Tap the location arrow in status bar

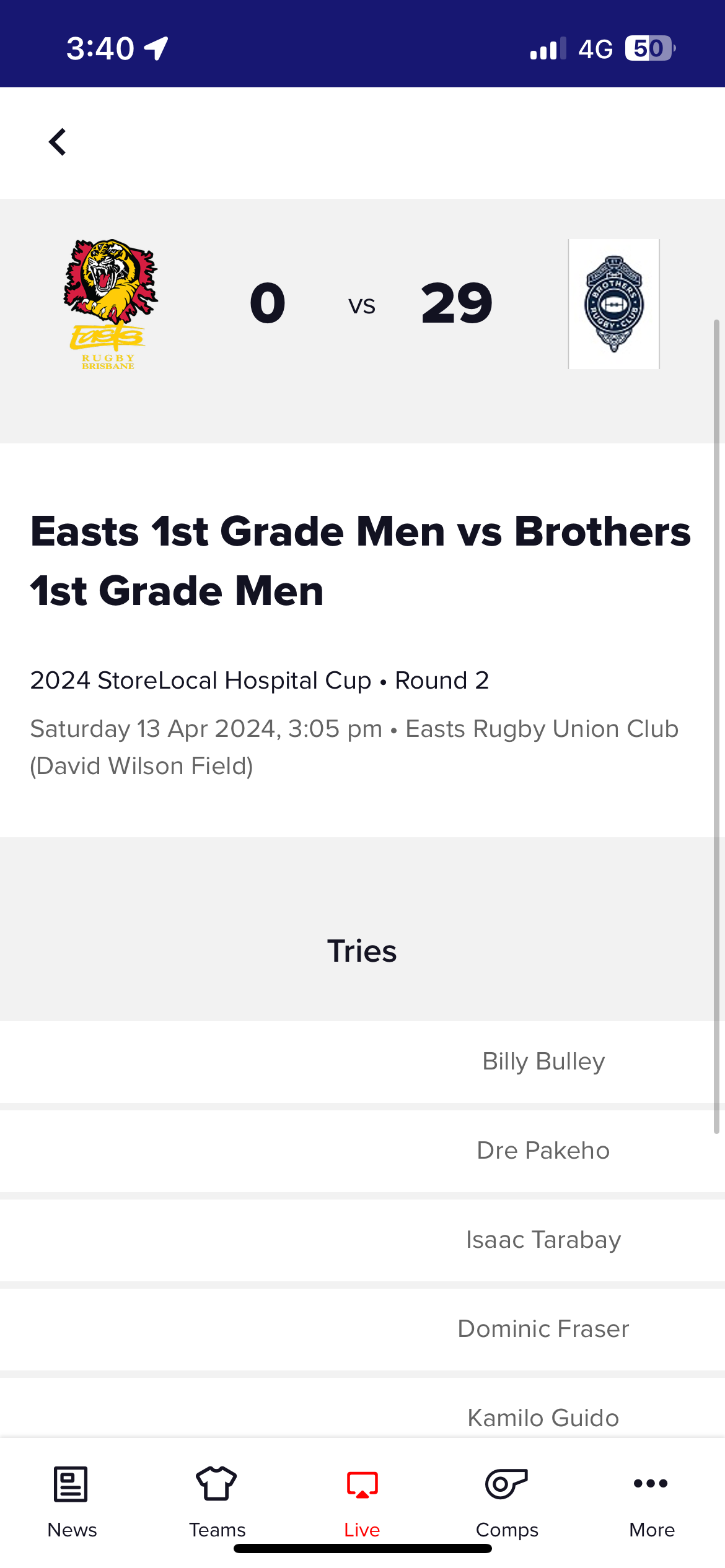pyautogui.click(x=156, y=48)
